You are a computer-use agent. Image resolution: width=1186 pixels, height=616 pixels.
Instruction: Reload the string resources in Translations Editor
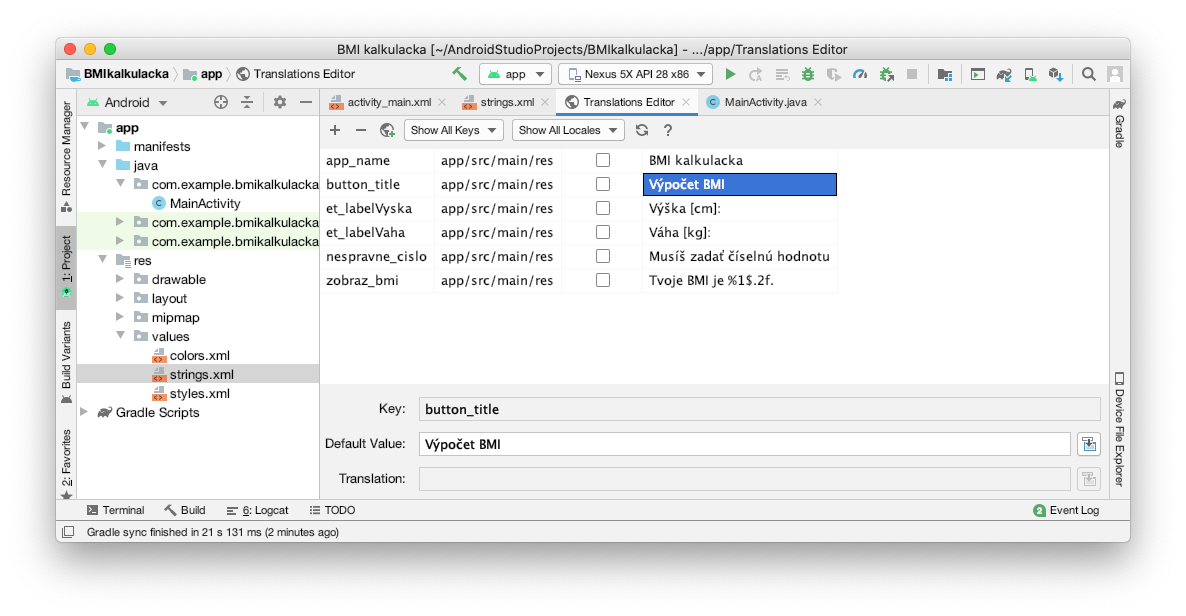point(642,130)
